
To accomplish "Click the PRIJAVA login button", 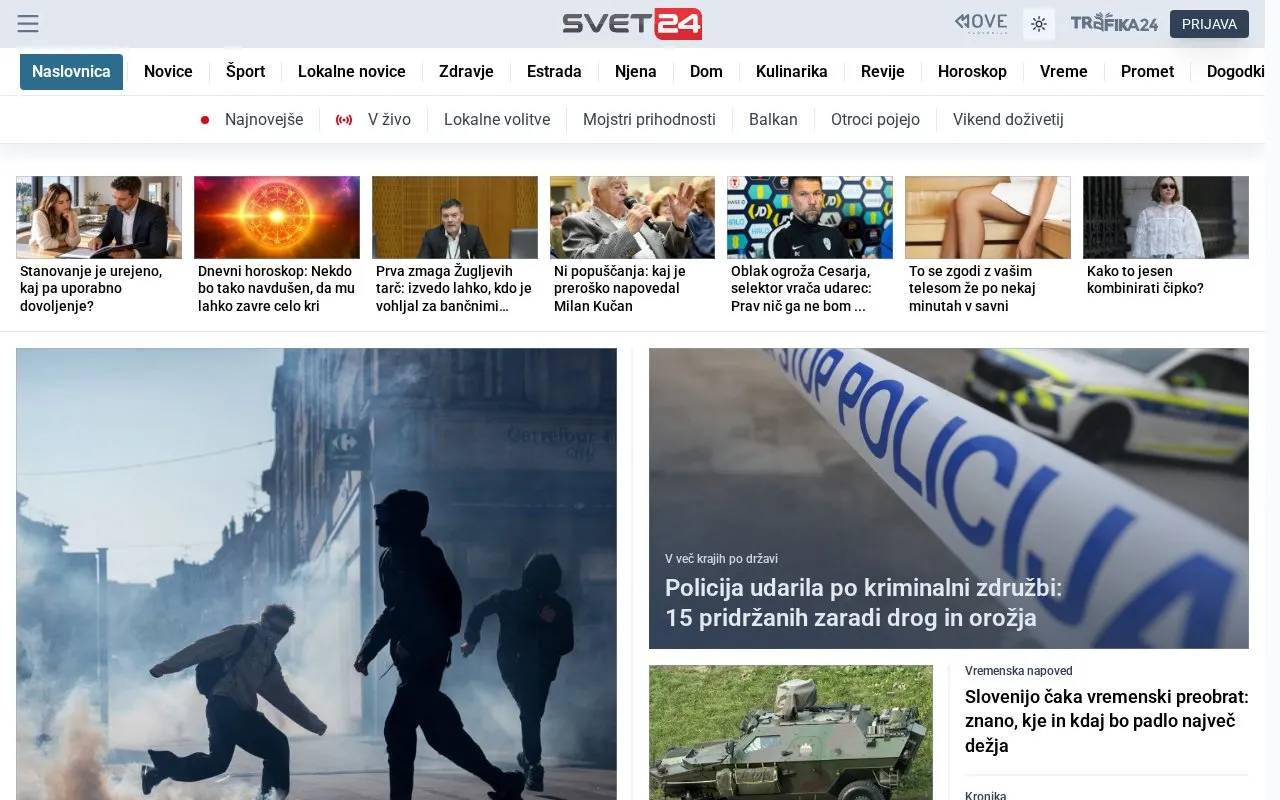I will point(1209,24).
